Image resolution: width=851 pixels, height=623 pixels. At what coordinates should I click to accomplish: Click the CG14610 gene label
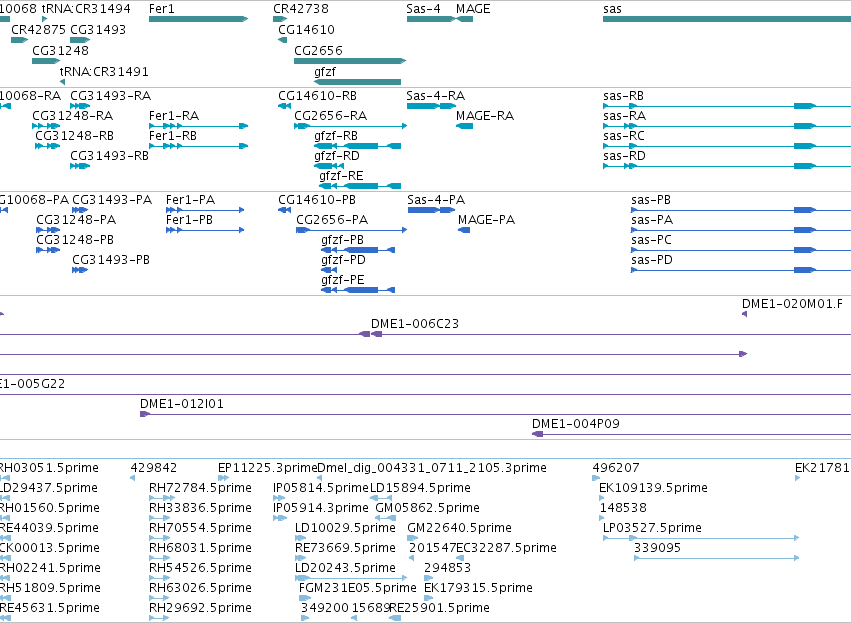pyautogui.click(x=306, y=29)
